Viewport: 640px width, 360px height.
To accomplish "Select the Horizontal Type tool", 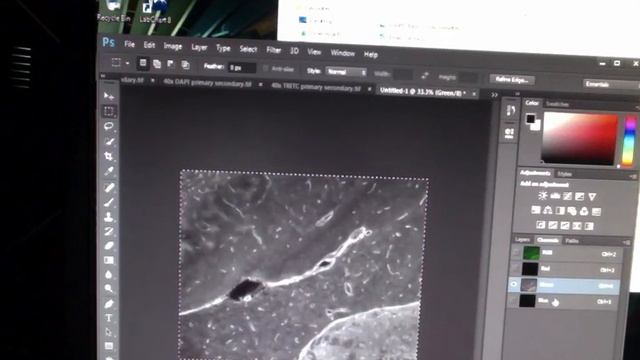I will [x=109, y=318].
